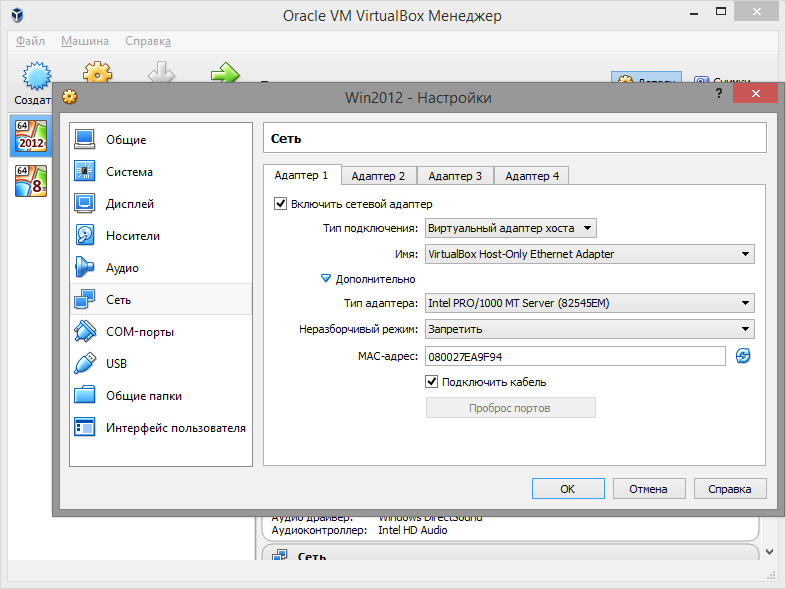Collapse the Advanced section triangle

click(326, 278)
